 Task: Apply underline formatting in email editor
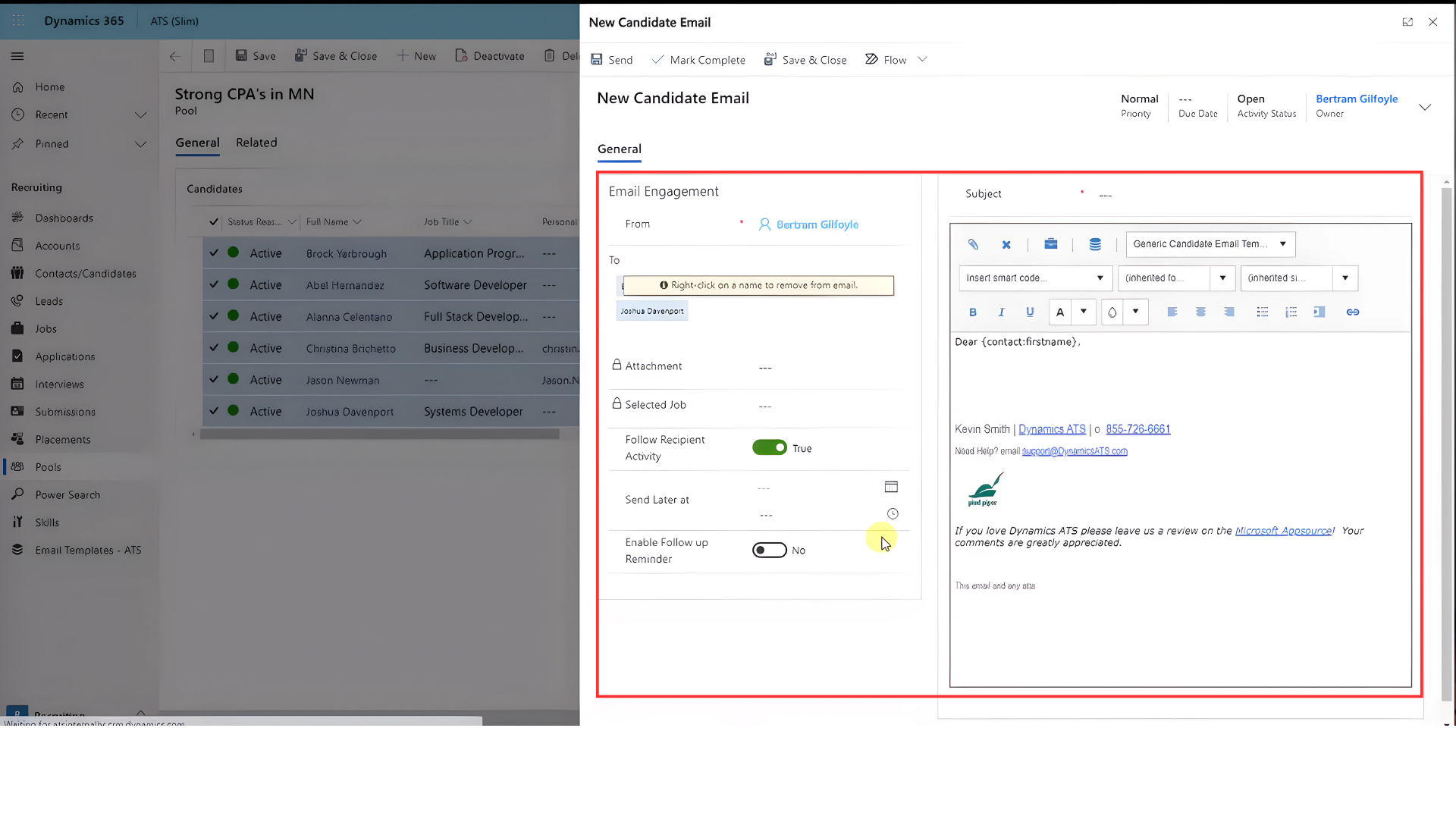coord(1030,312)
